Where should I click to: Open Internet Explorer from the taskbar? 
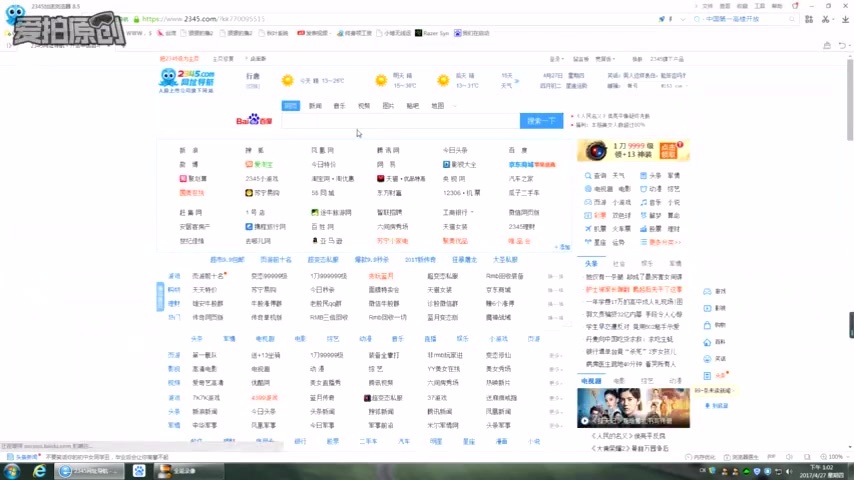39,471
